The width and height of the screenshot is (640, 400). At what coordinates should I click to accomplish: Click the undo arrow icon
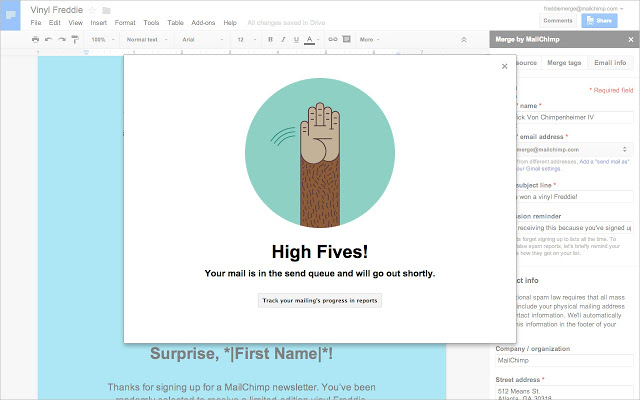49,40
